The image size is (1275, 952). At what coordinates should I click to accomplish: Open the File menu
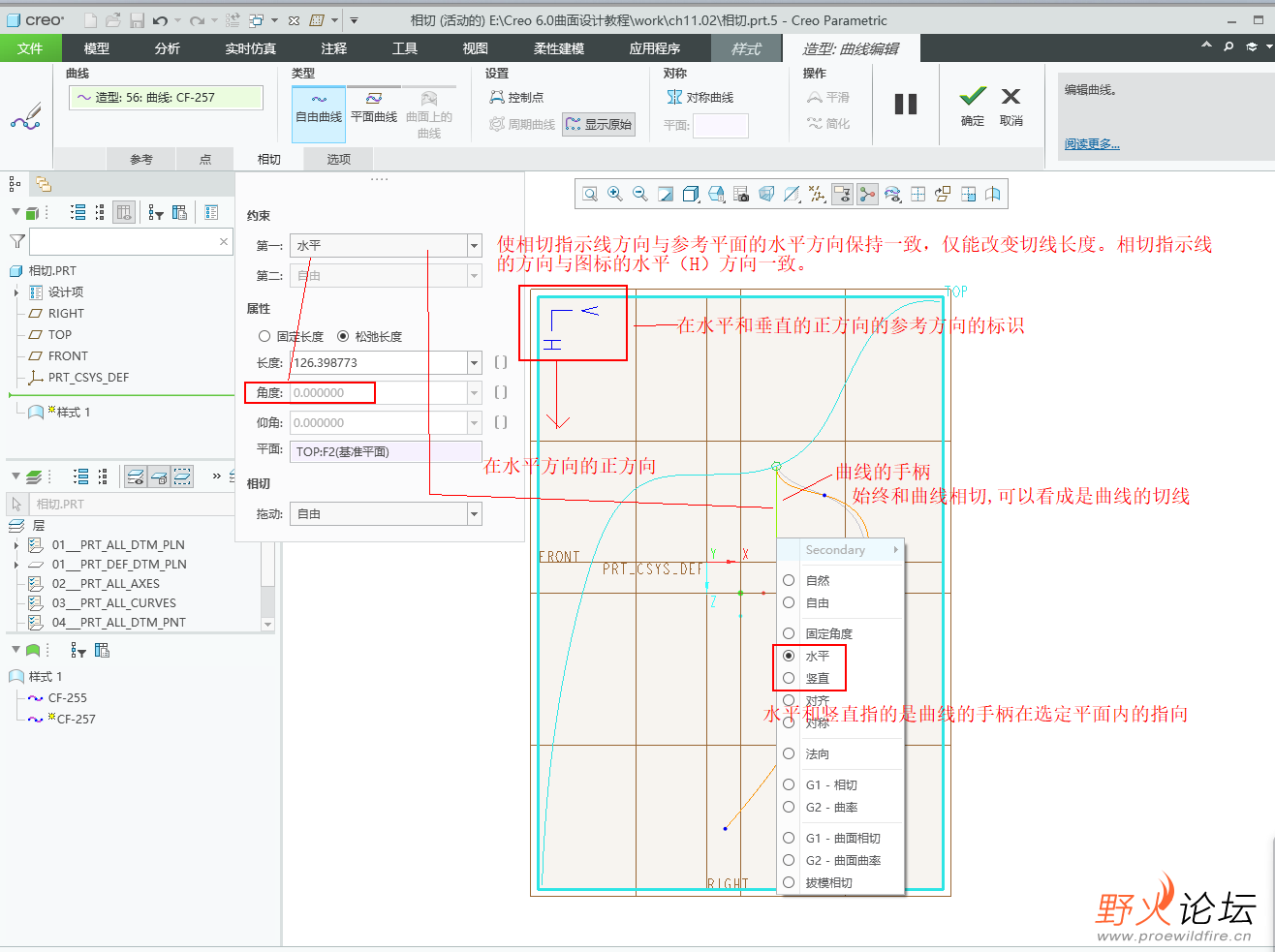(30, 48)
